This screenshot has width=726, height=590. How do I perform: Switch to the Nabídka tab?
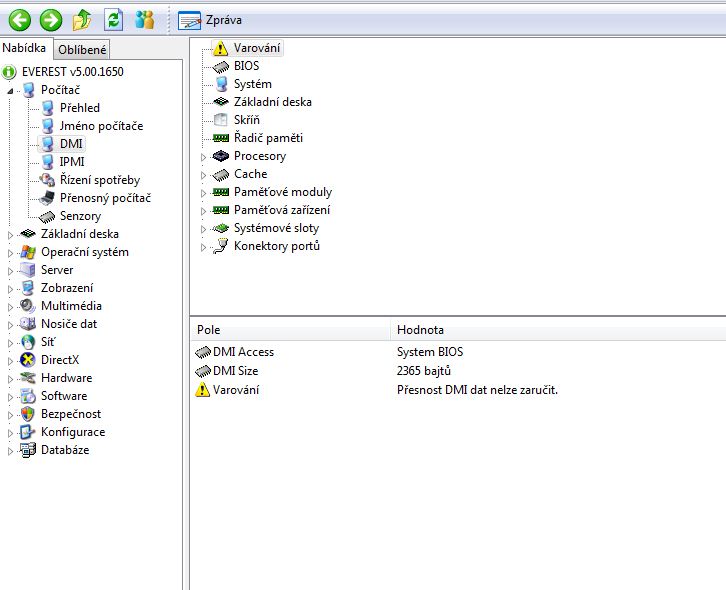[26, 49]
